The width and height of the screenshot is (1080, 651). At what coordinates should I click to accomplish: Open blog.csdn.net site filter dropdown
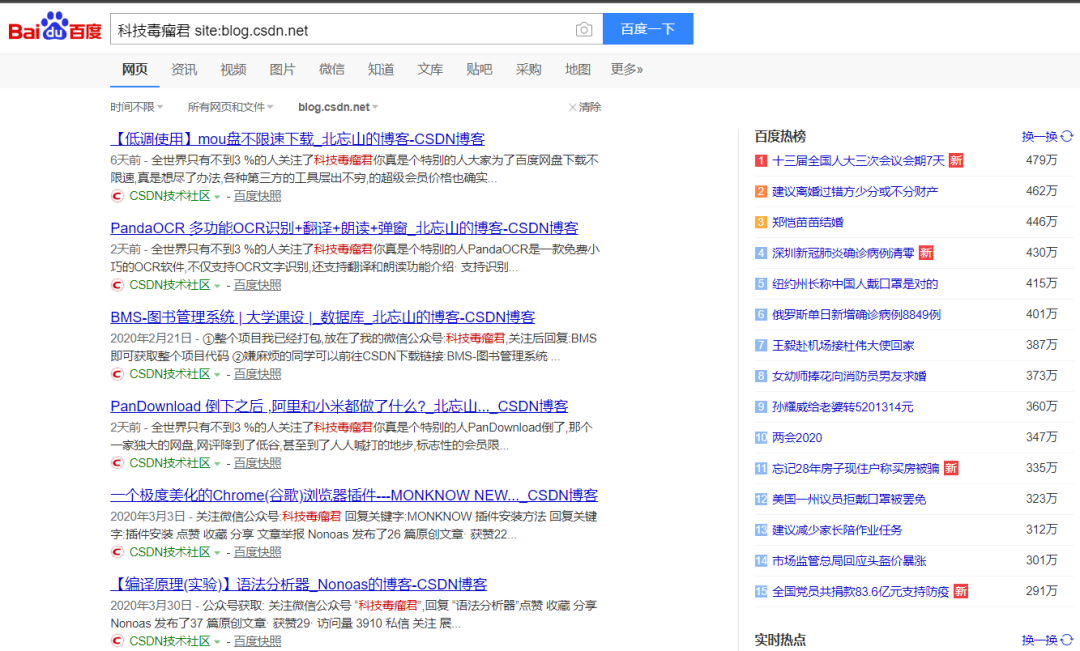tap(338, 107)
